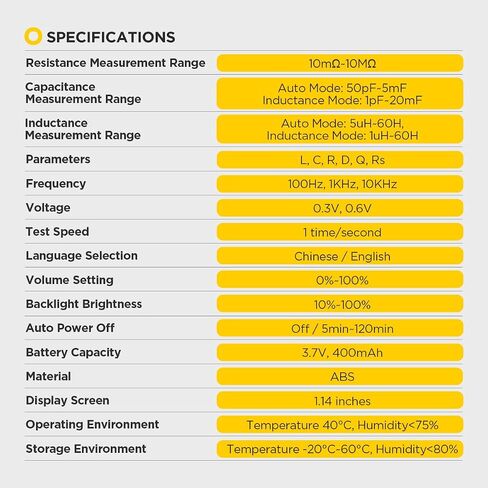This screenshot has width=488, height=488.
Task: Select the Storage Environment temperature bar
Action: (340, 449)
